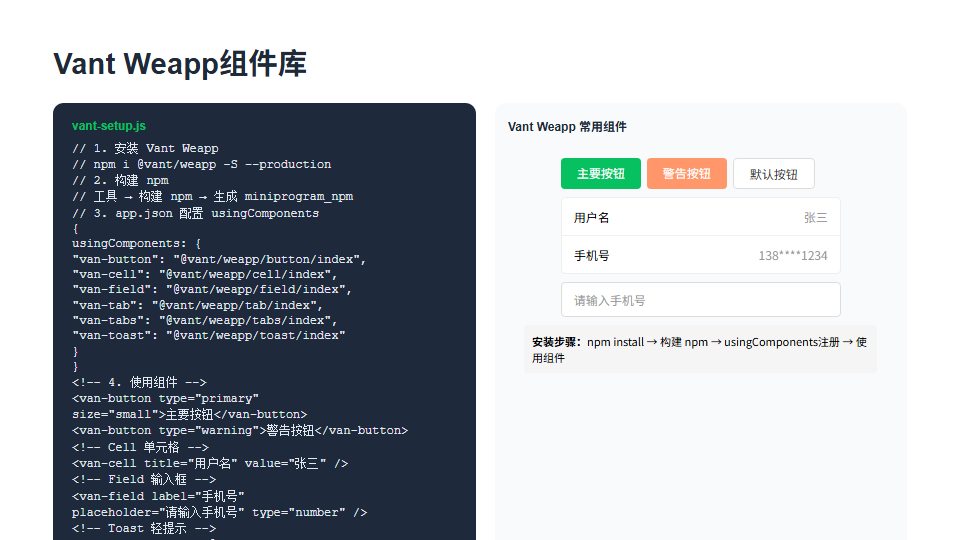Click the "van-tab" component path line
The width and height of the screenshot is (960, 540).
pos(198,305)
